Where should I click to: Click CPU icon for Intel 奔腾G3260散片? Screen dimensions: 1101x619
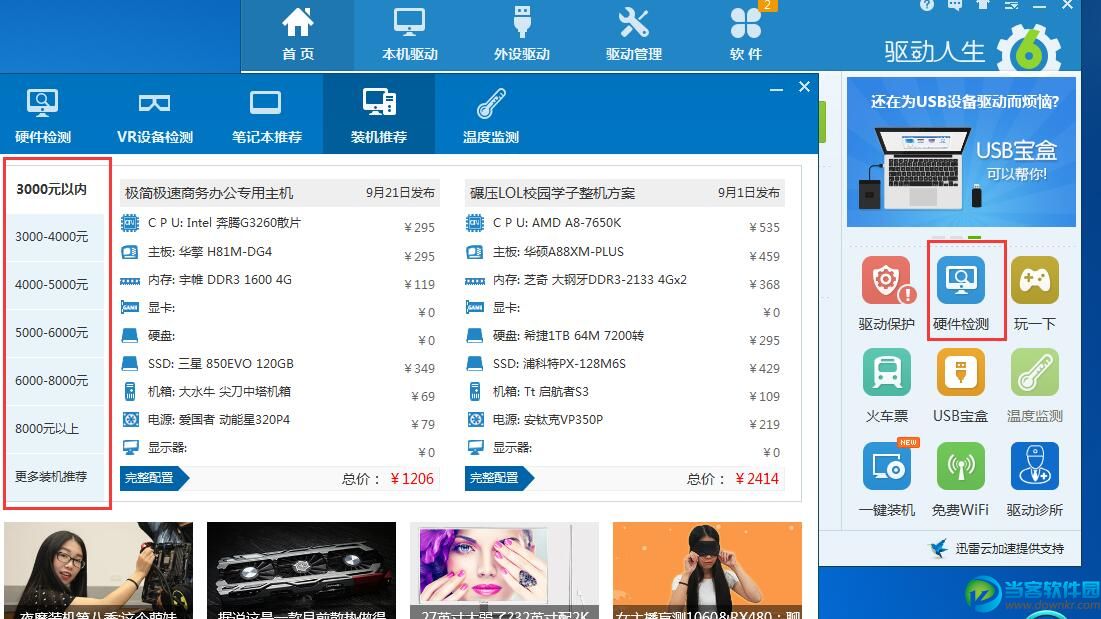pos(130,223)
